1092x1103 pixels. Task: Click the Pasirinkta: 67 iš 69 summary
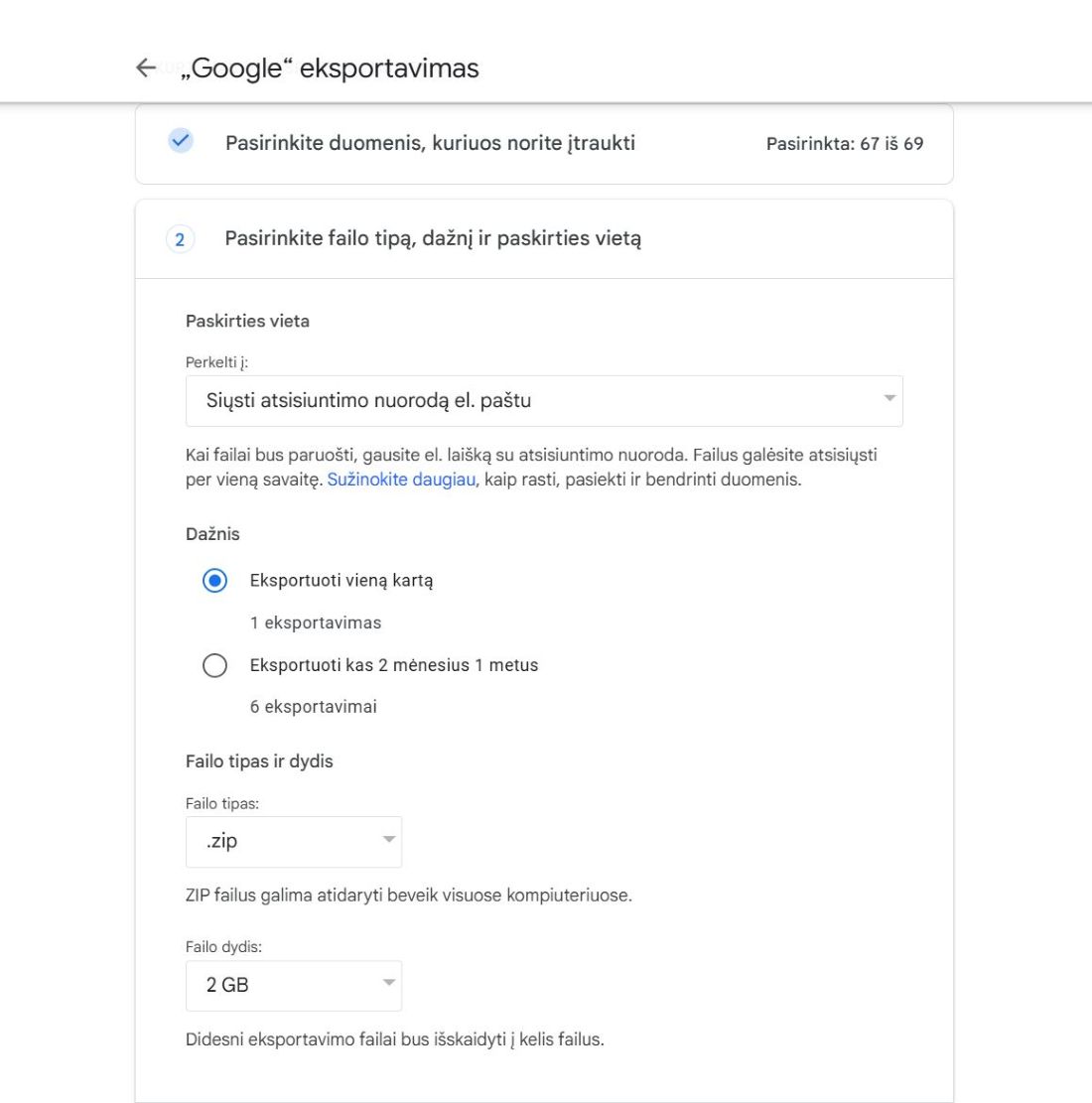coord(845,144)
